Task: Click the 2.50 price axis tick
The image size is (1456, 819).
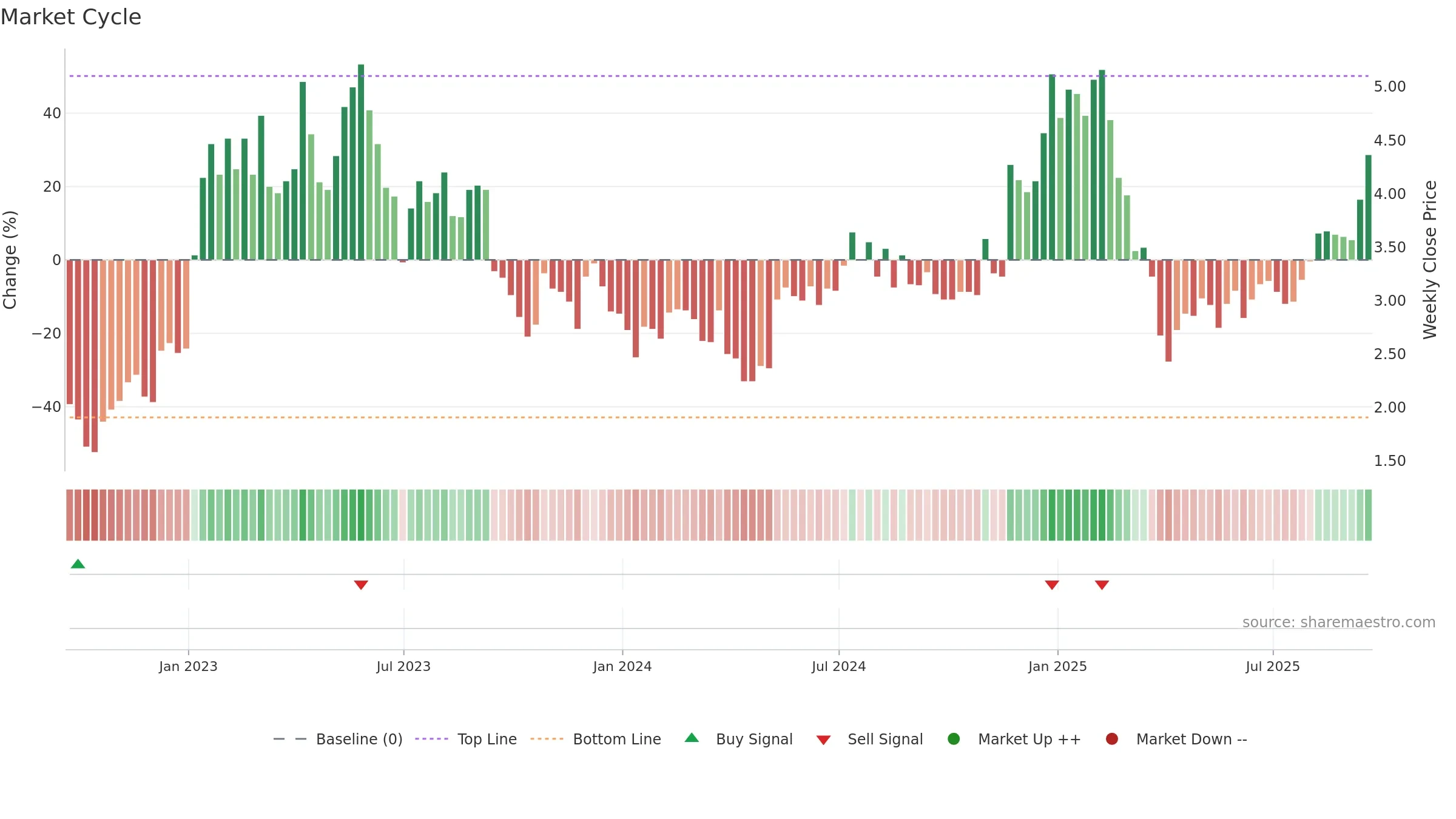Action: (x=1390, y=354)
